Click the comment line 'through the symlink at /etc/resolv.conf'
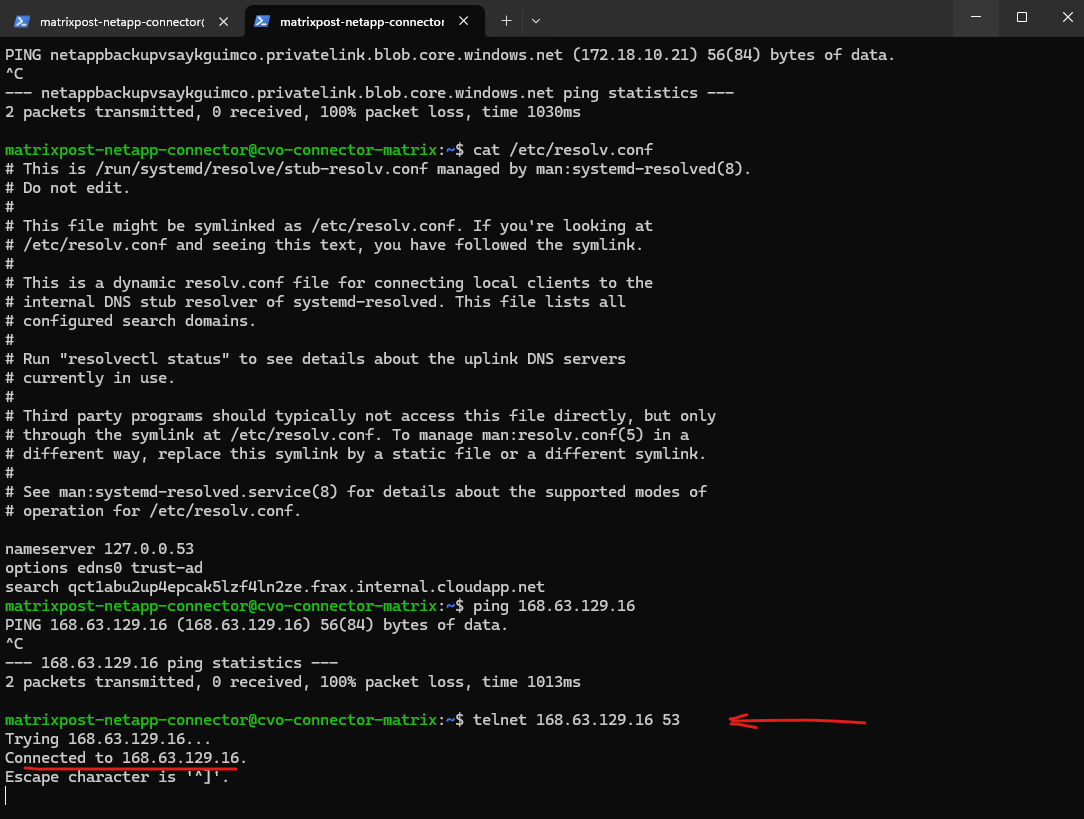The width and height of the screenshot is (1084, 819). tap(347, 435)
